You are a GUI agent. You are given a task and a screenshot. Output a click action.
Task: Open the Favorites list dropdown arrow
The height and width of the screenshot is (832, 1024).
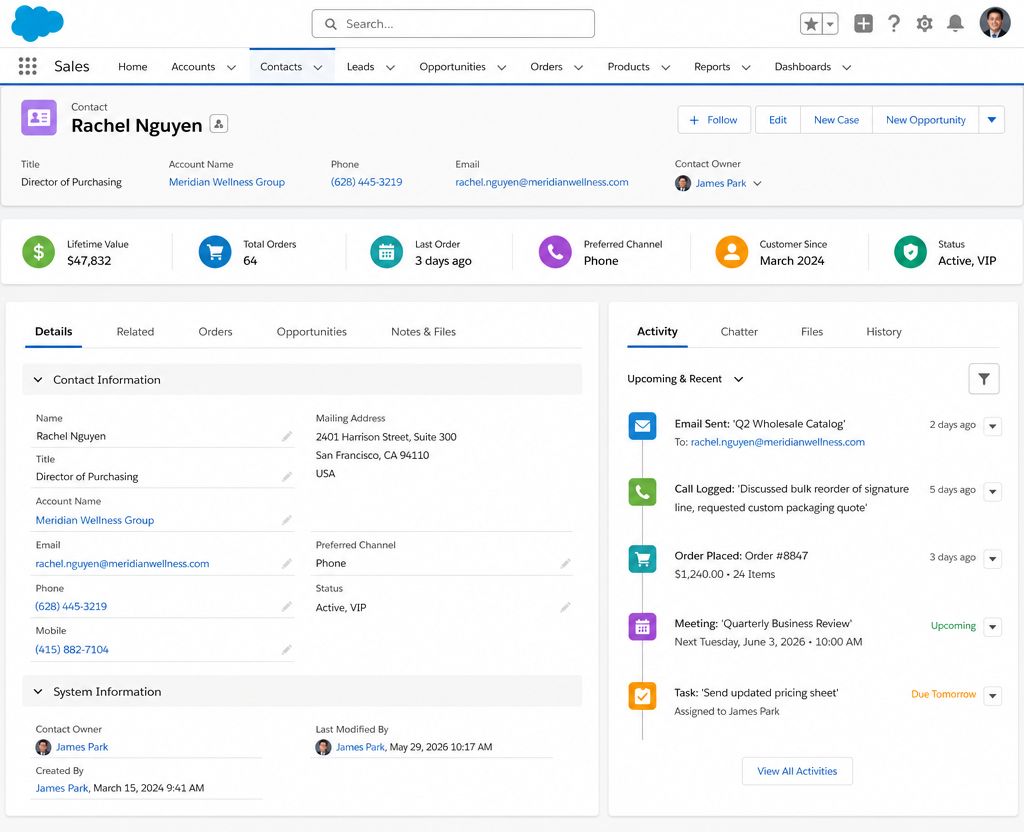[x=830, y=24]
